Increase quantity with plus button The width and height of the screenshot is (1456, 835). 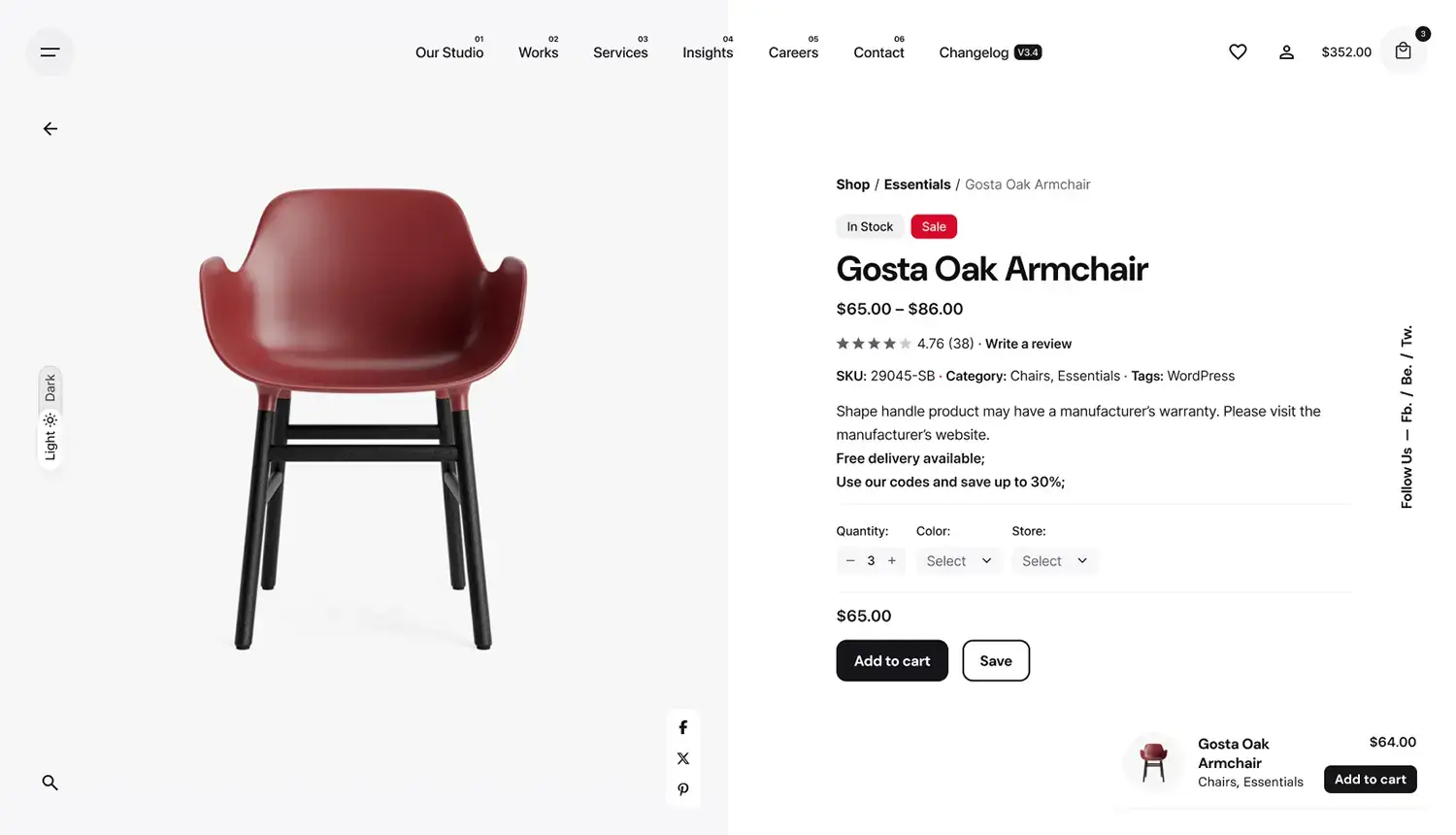click(x=892, y=561)
